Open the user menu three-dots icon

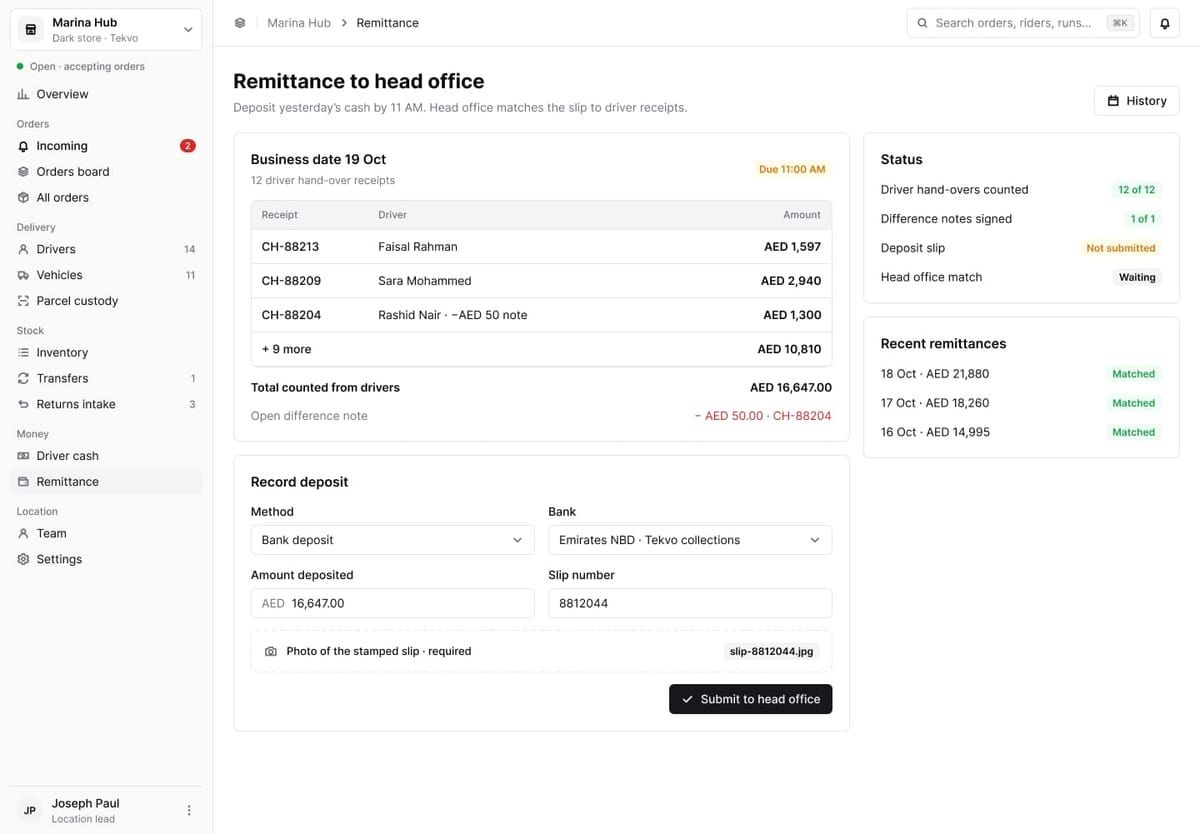point(189,810)
